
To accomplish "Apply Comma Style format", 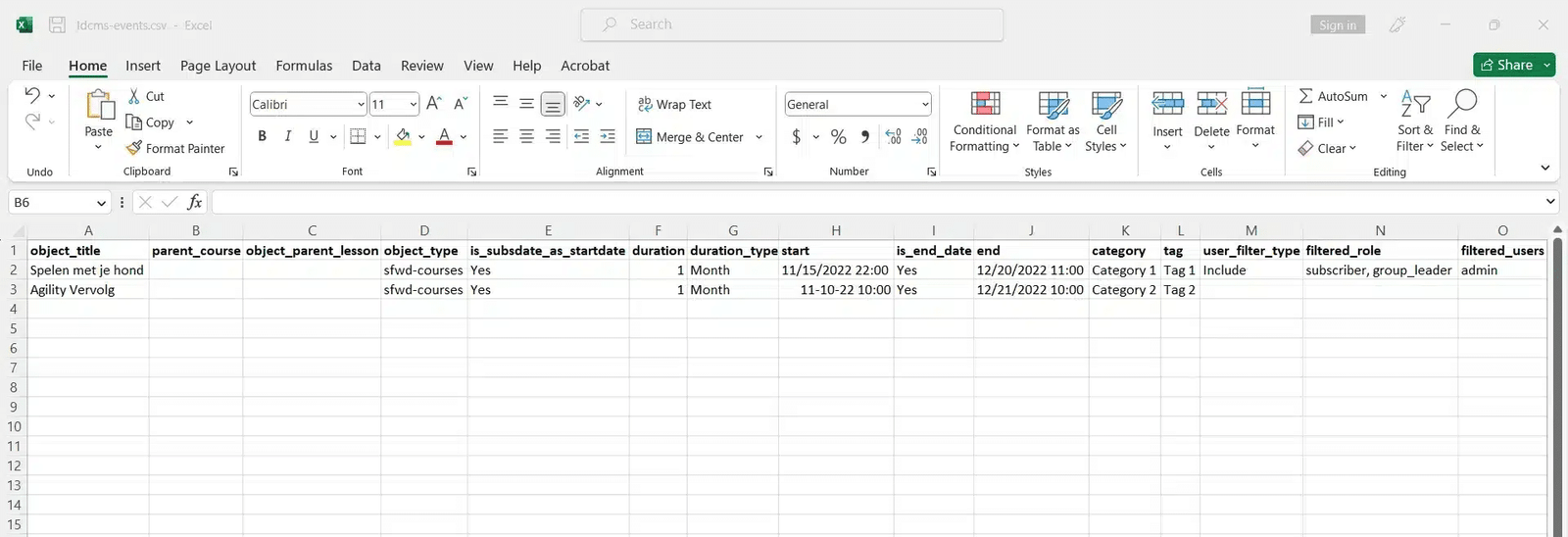I will pos(864,137).
